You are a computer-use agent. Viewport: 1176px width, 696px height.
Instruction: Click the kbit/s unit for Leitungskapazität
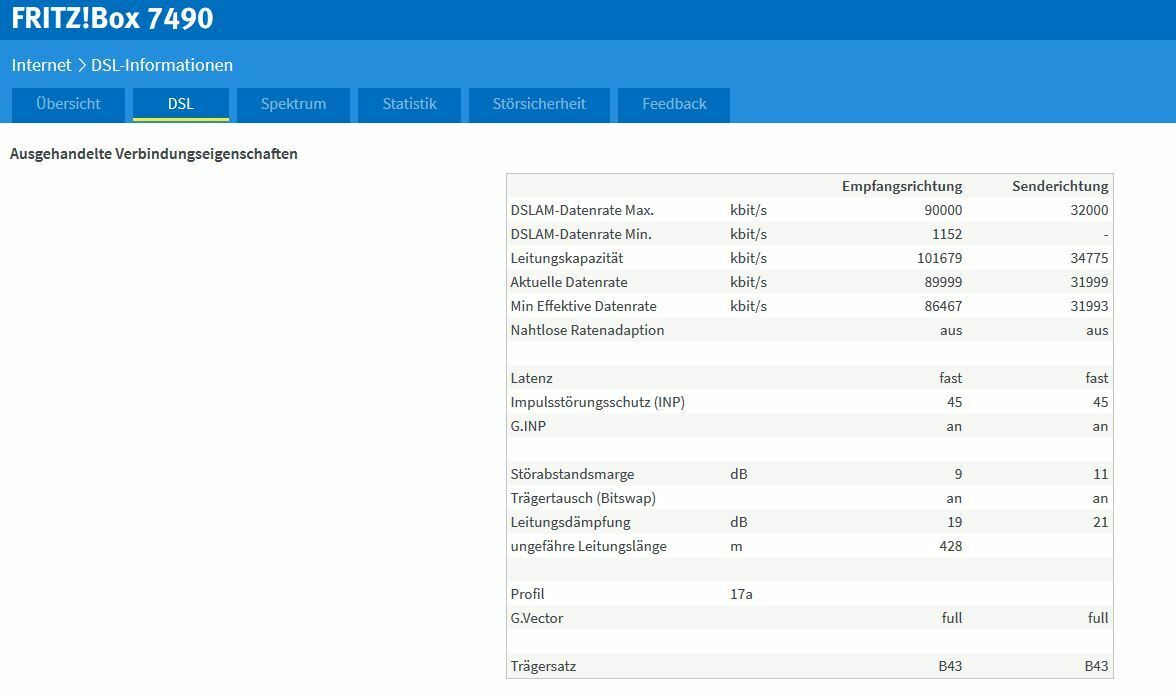748,258
